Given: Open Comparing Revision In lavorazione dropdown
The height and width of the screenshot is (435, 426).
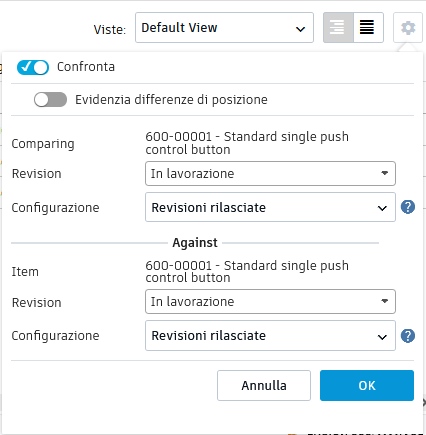Looking at the screenshot, I should click(270, 174).
